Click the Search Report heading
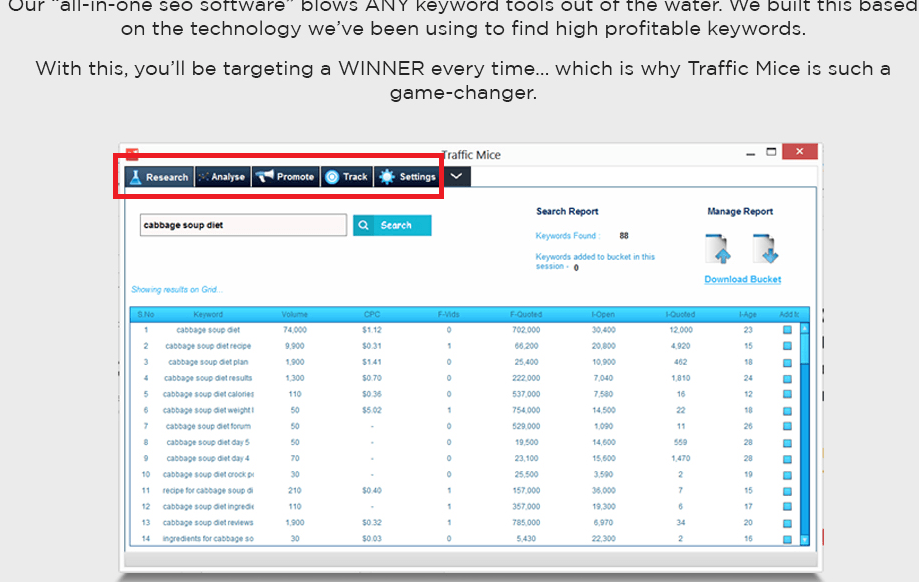 [x=567, y=212]
